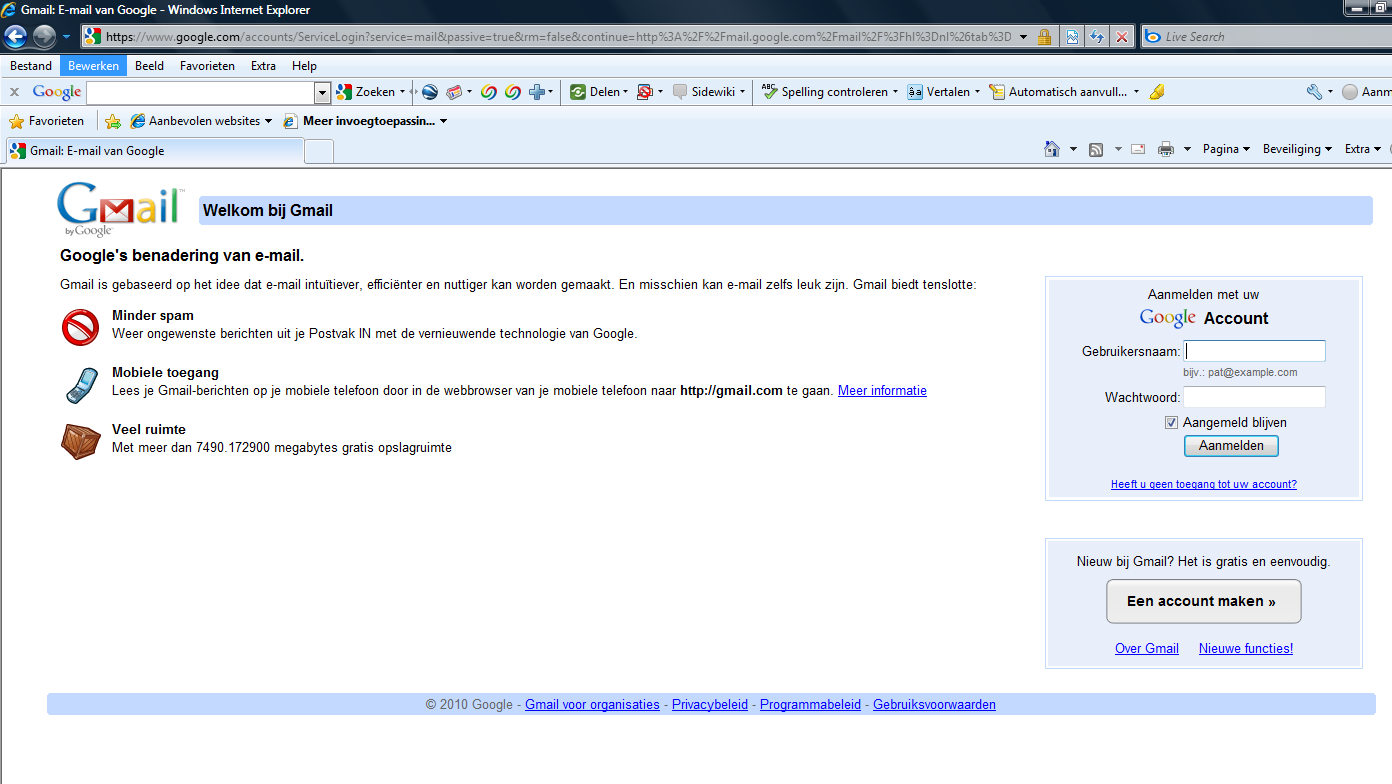Viewport: 1392px width, 784px height.
Task: Click the Google logo on the toolbar
Action: pyautogui.click(x=57, y=92)
